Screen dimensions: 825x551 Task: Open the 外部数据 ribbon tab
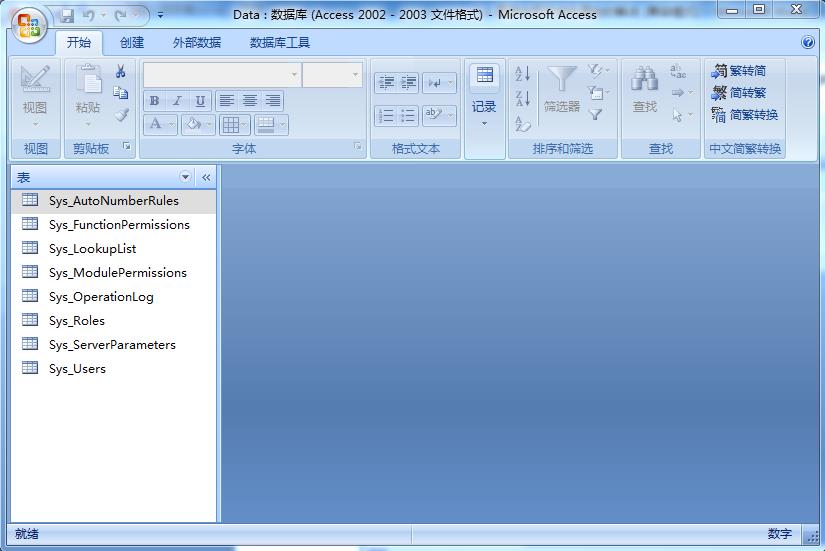point(197,43)
